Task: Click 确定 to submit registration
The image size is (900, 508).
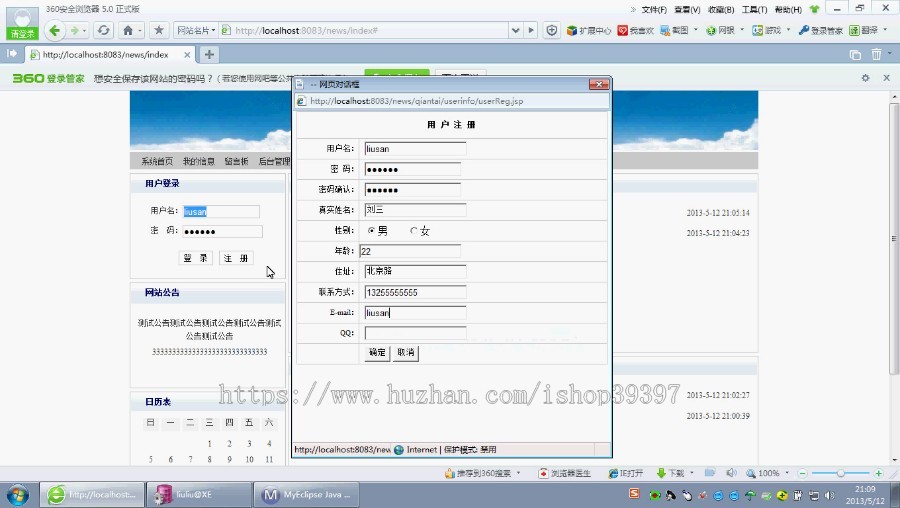Action: (x=377, y=352)
